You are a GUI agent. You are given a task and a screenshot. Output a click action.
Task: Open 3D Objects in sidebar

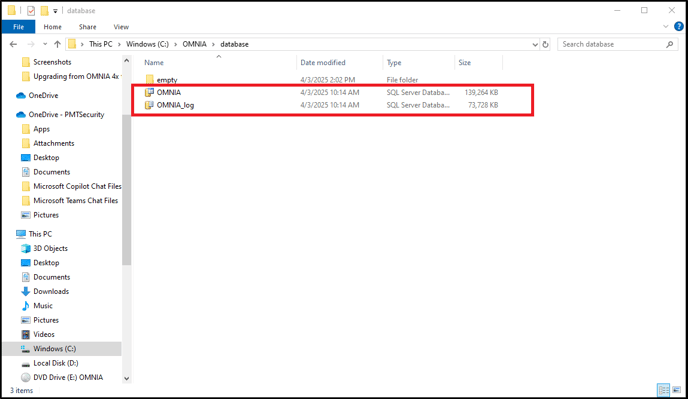50,248
